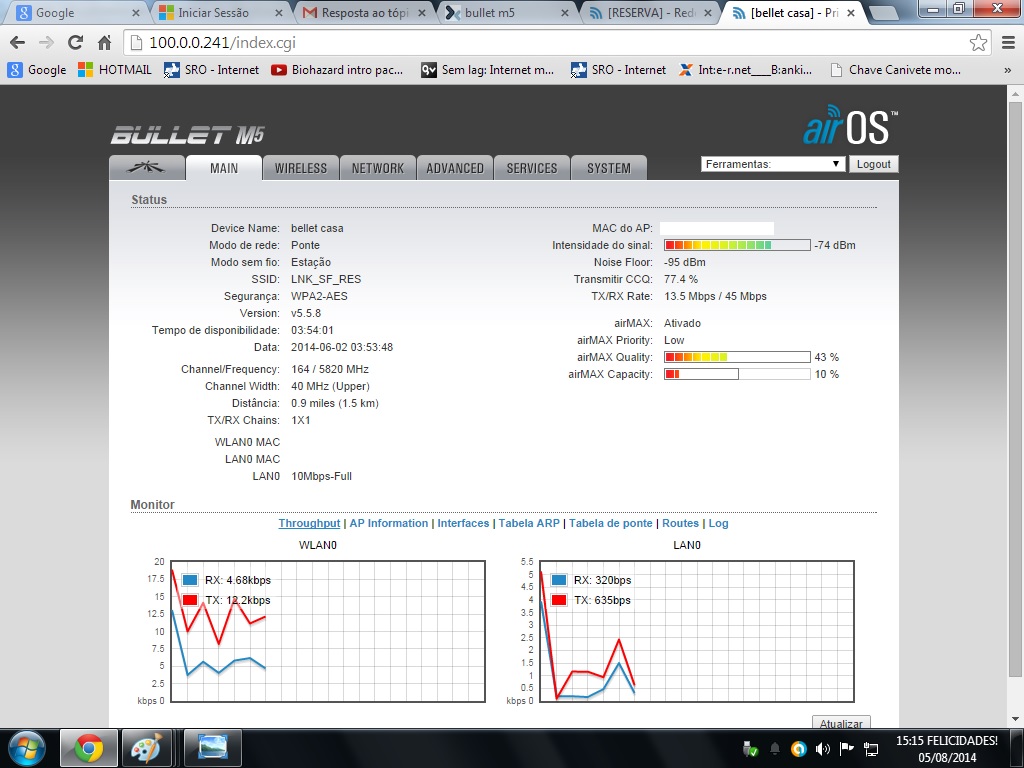Open the Routes link
Image resolution: width=1024 pixels, height=768 pixels.
click(680, 523)
